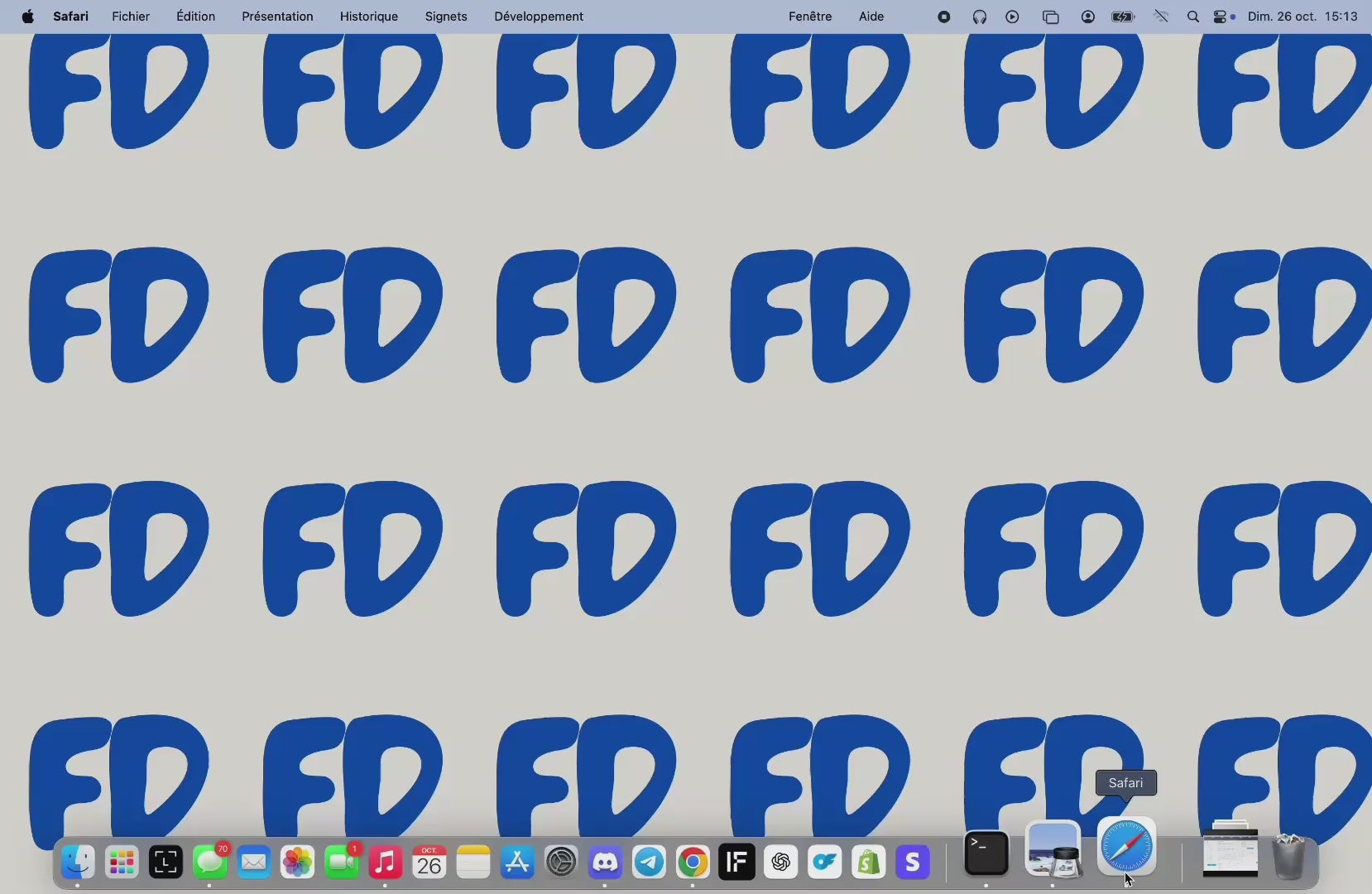
Task: Click the date and time display
Action: (1302, 17)
